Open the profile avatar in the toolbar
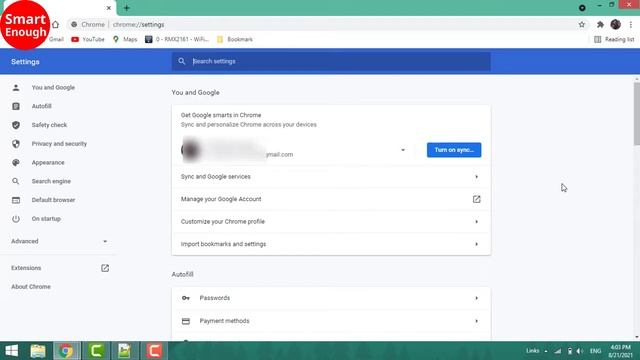The height and width of the screenshot is (360, 640). [616, 24]
